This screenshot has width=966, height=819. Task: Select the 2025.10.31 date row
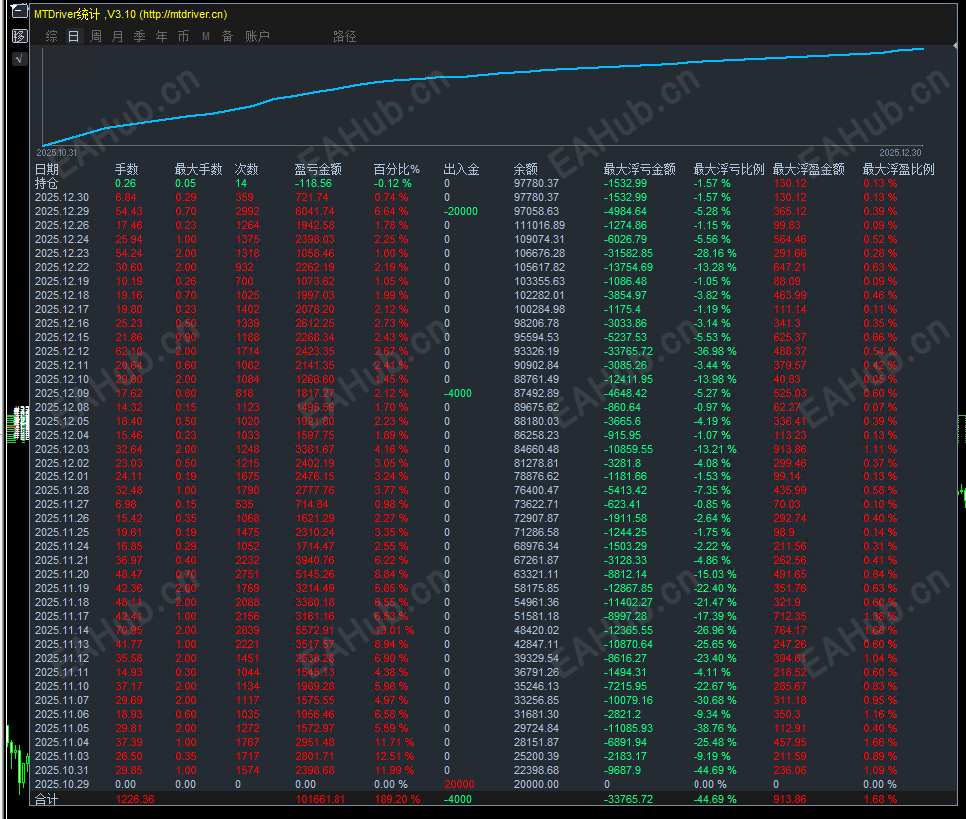[62, 770]
